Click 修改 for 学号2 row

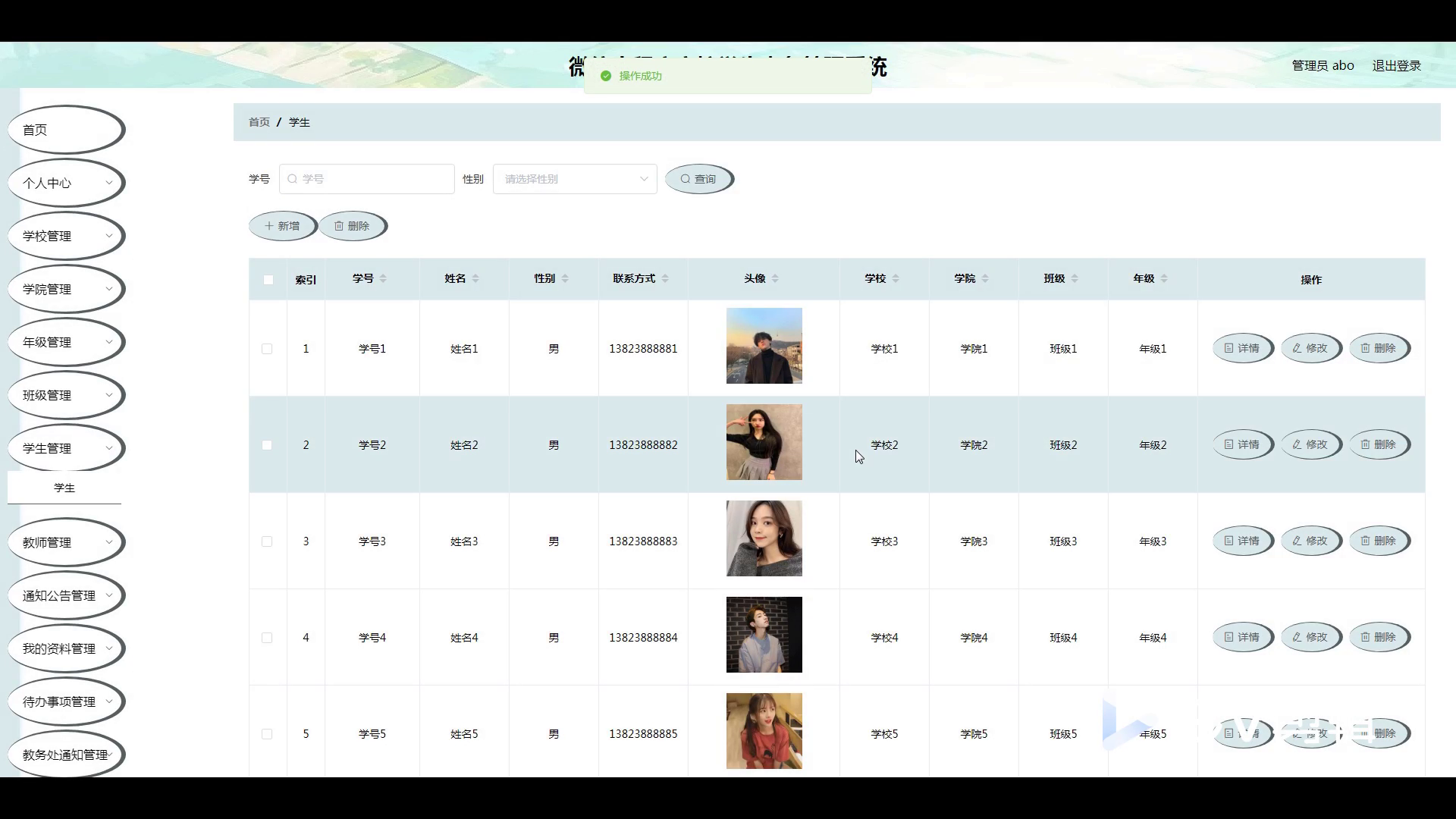tap(1311, 445)
